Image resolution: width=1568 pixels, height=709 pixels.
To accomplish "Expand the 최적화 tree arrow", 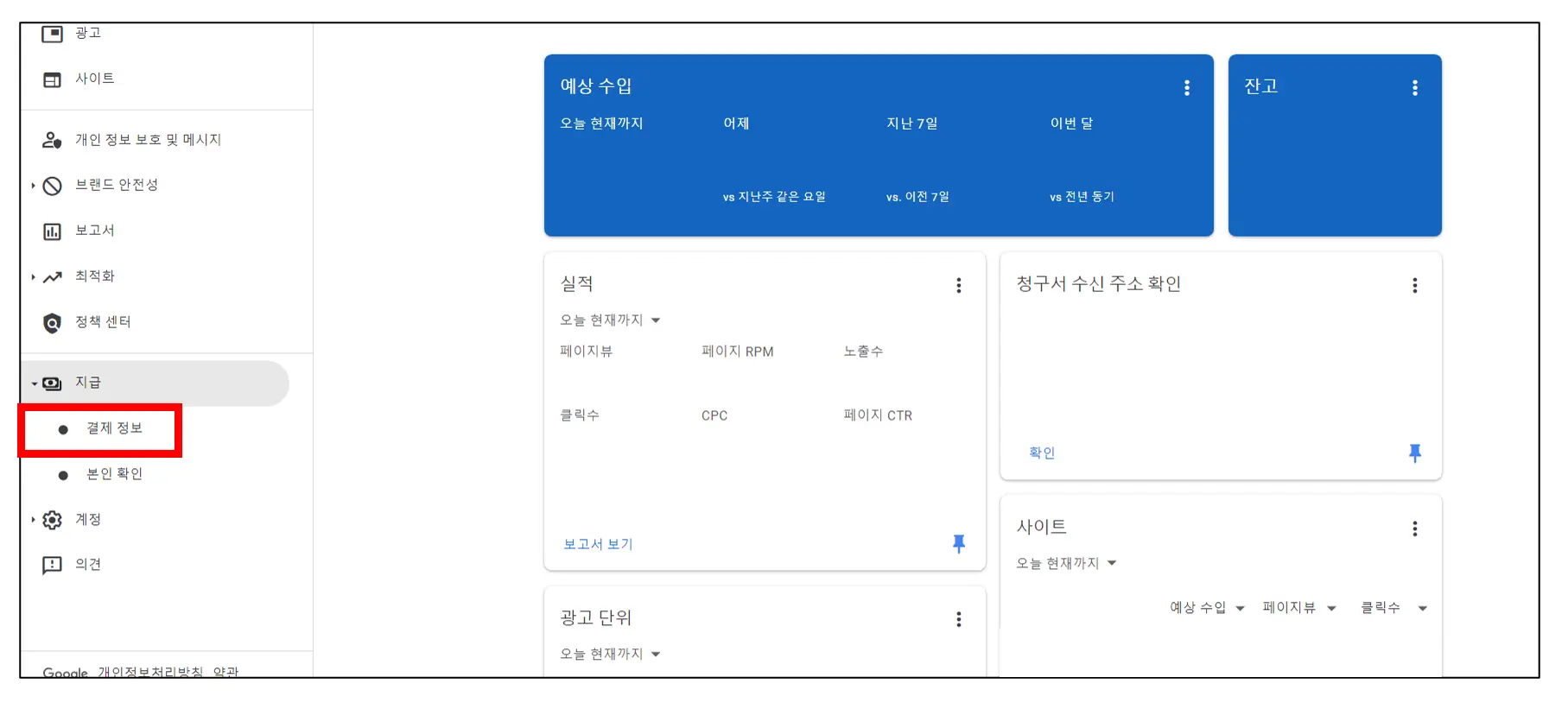I will 33,277.
